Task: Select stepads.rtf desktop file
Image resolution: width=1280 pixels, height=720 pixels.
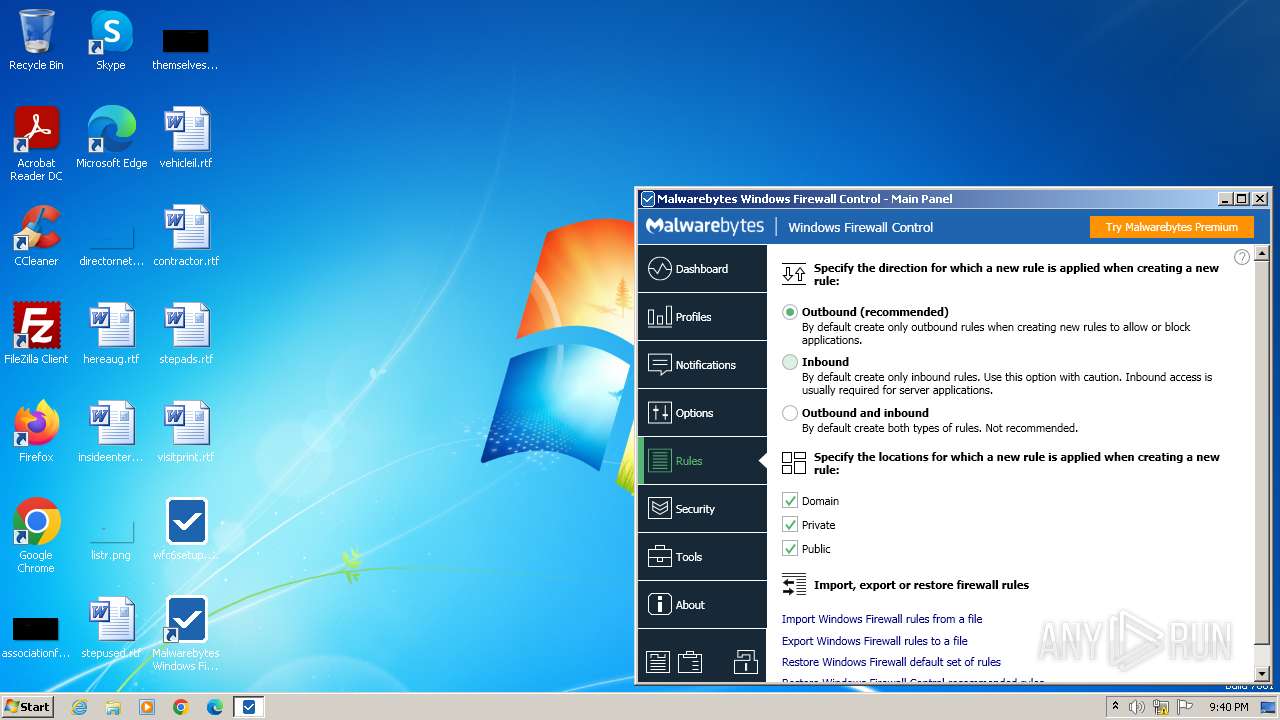Action: pos(186,334)
